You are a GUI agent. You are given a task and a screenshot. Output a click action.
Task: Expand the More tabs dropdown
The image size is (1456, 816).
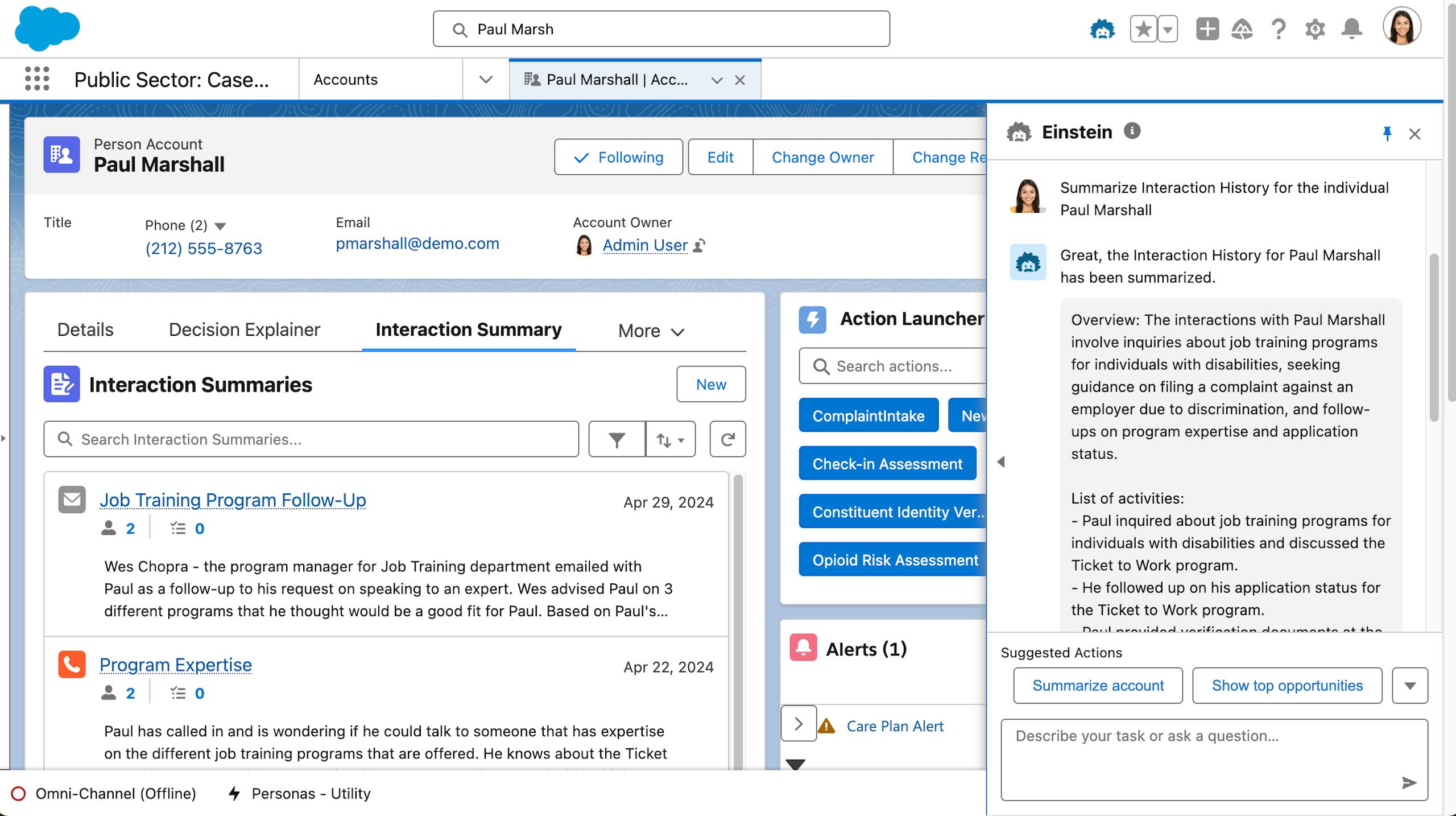click(651, 331)
